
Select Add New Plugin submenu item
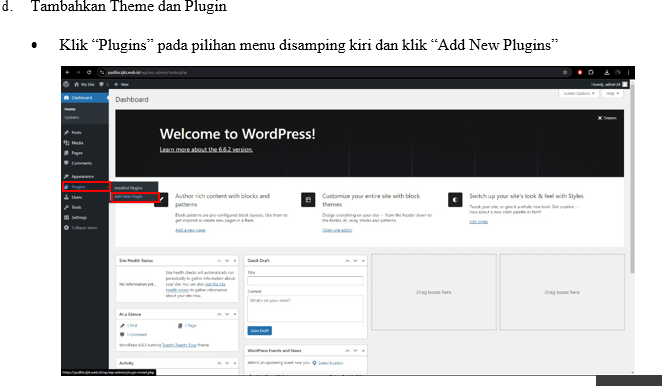point(135,197)
